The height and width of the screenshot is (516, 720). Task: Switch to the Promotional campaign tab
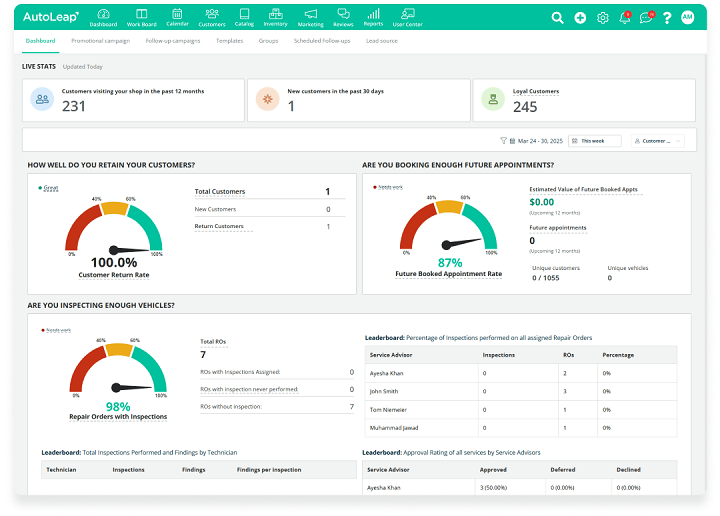[101, 41]
